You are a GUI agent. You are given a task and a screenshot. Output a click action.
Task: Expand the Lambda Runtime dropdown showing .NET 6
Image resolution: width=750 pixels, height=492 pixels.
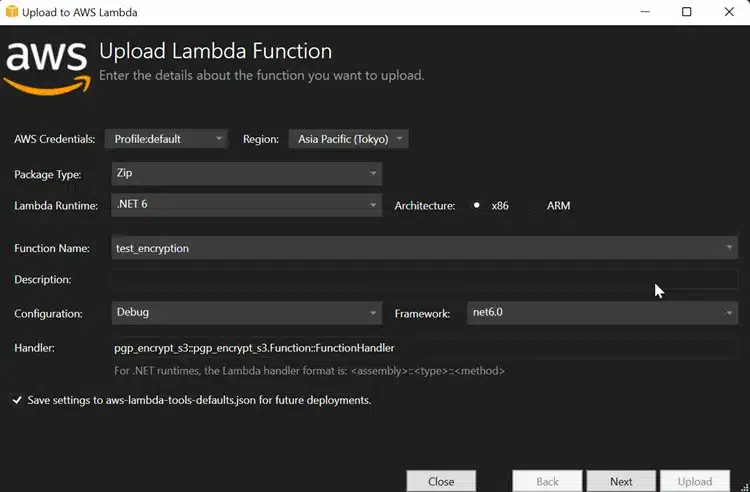point(246,205)
